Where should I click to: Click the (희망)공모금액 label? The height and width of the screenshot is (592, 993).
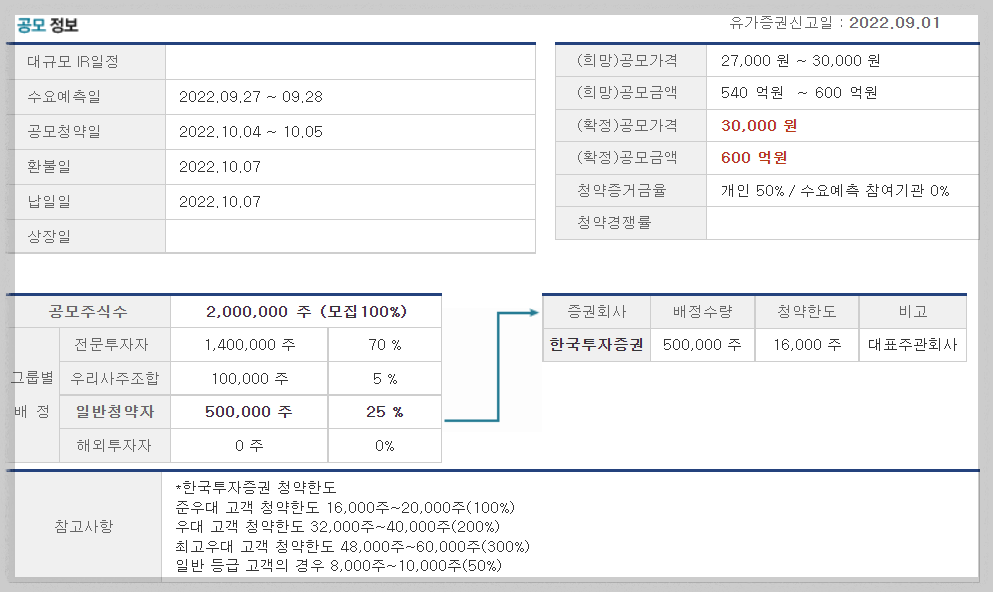point(627,92)
